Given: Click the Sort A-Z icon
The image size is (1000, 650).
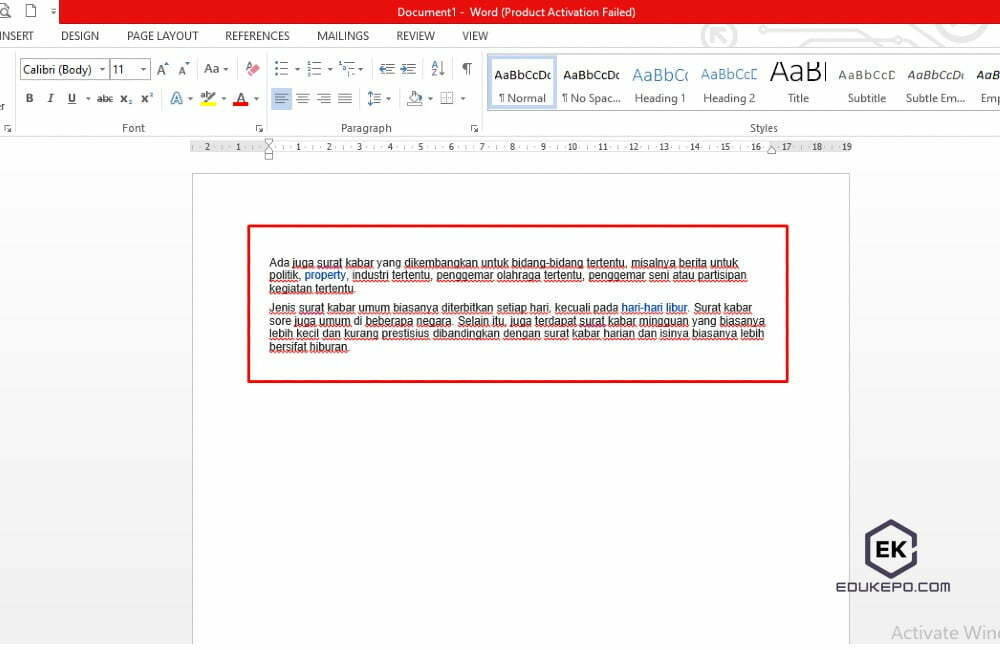Looking at the screenshot, I should click(438, 69).
